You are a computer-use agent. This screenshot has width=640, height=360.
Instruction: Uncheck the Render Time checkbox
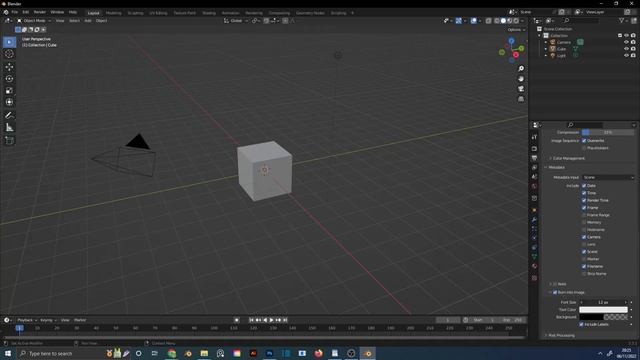pos(584,200)
